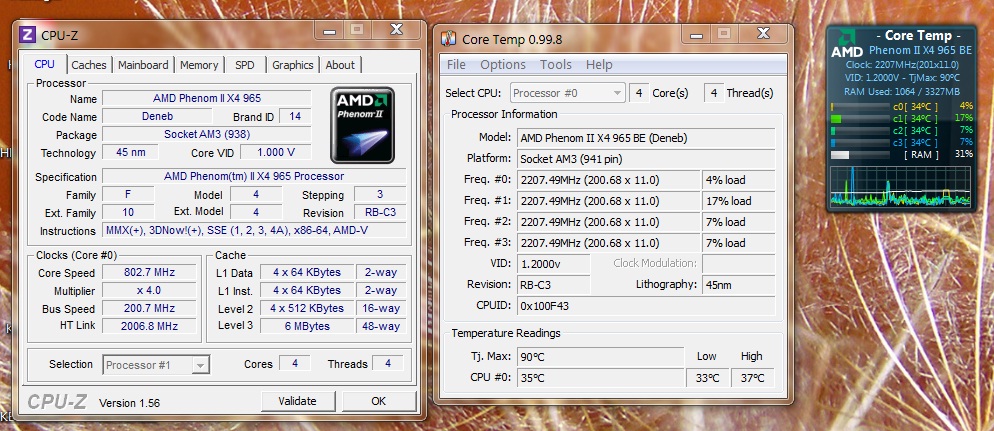Click the Instructions field in CPU-Z

point(254,231)
